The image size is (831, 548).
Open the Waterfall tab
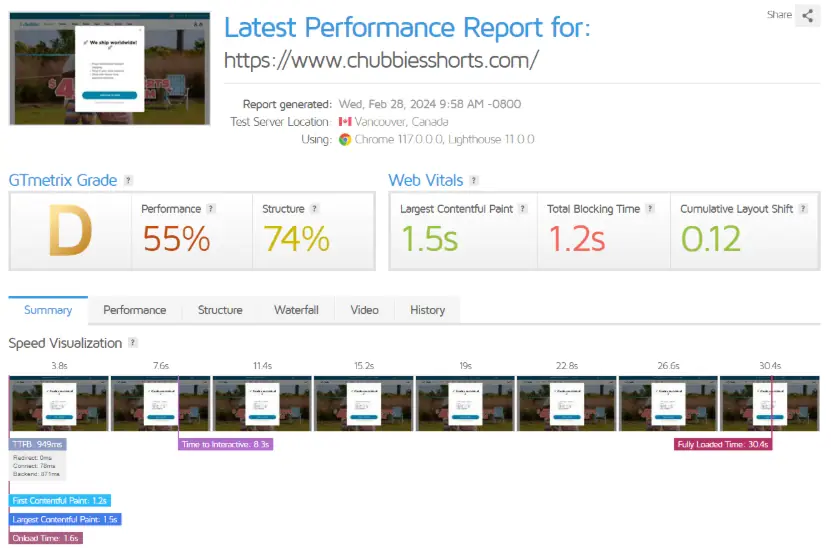coord(296,310)
